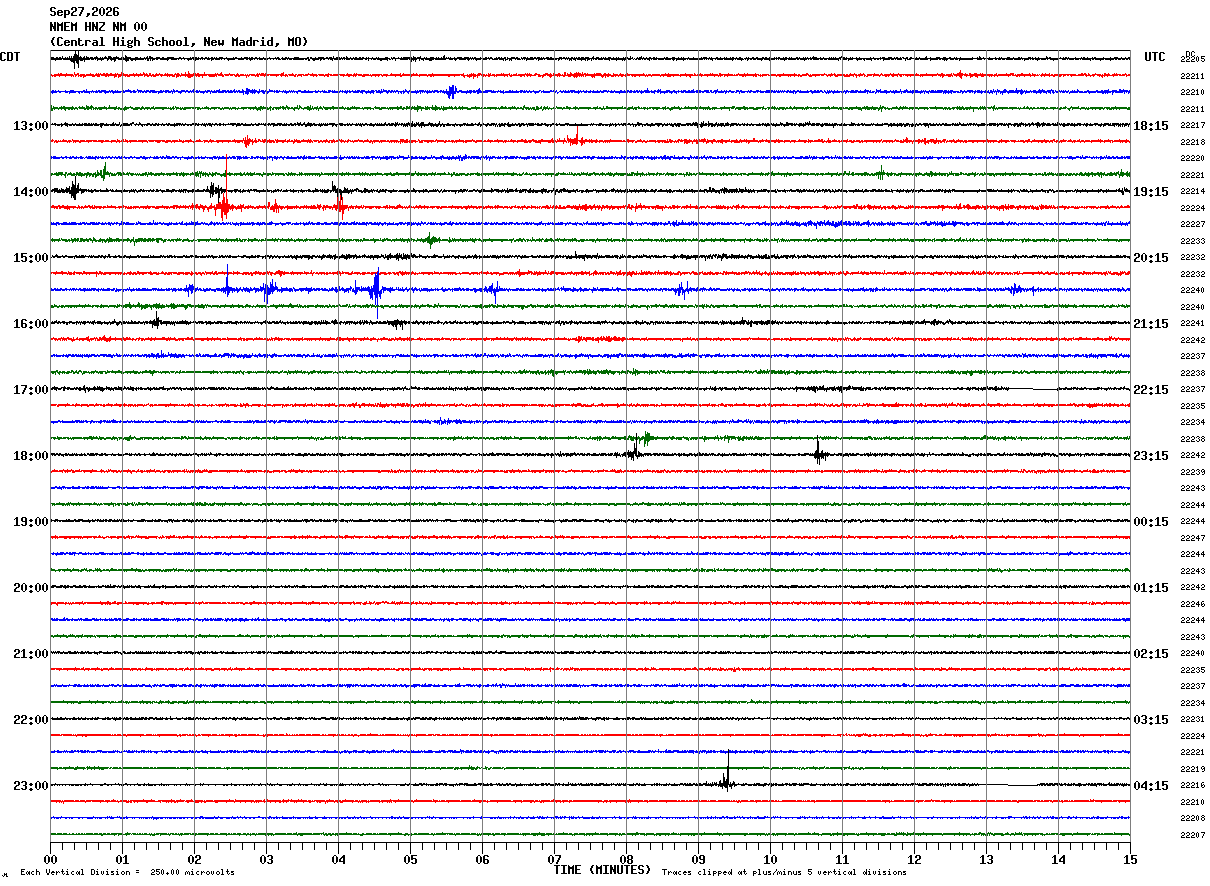The height and width of the screenshot is (886, 1210).
Task: Click the Central High School, New Madrid location label
Action: 178,42
